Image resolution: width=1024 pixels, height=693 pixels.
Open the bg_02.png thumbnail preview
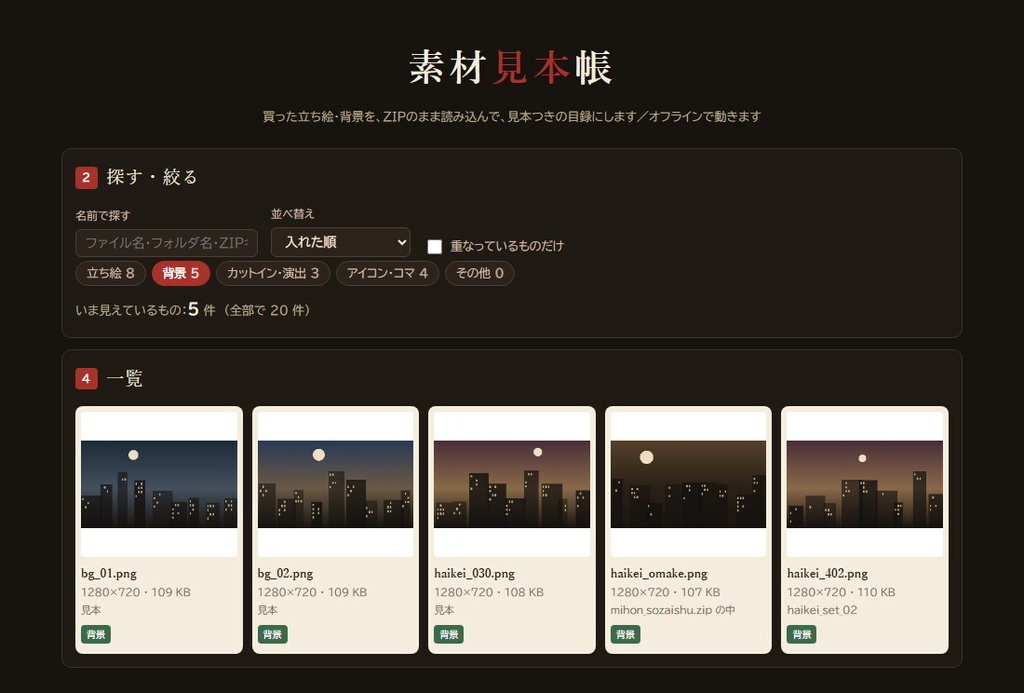(336, 484)
